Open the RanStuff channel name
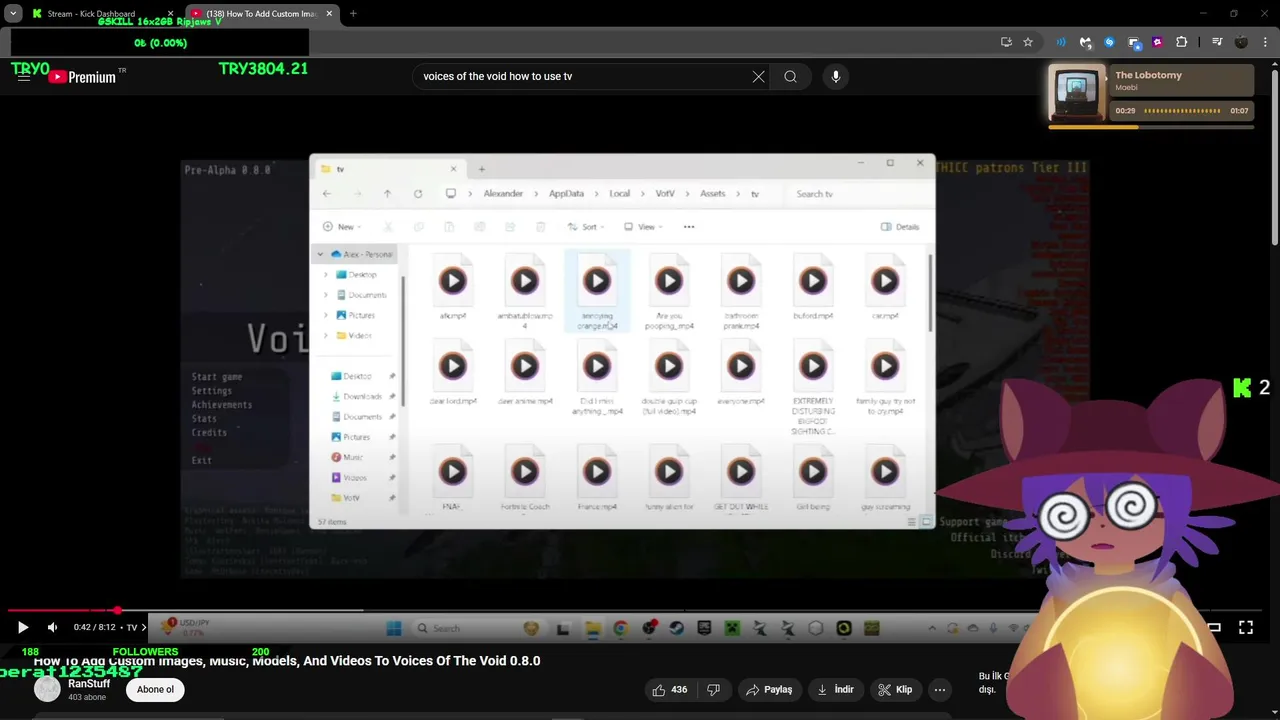This screenshot has height=720, width=1280. [89, 684]
